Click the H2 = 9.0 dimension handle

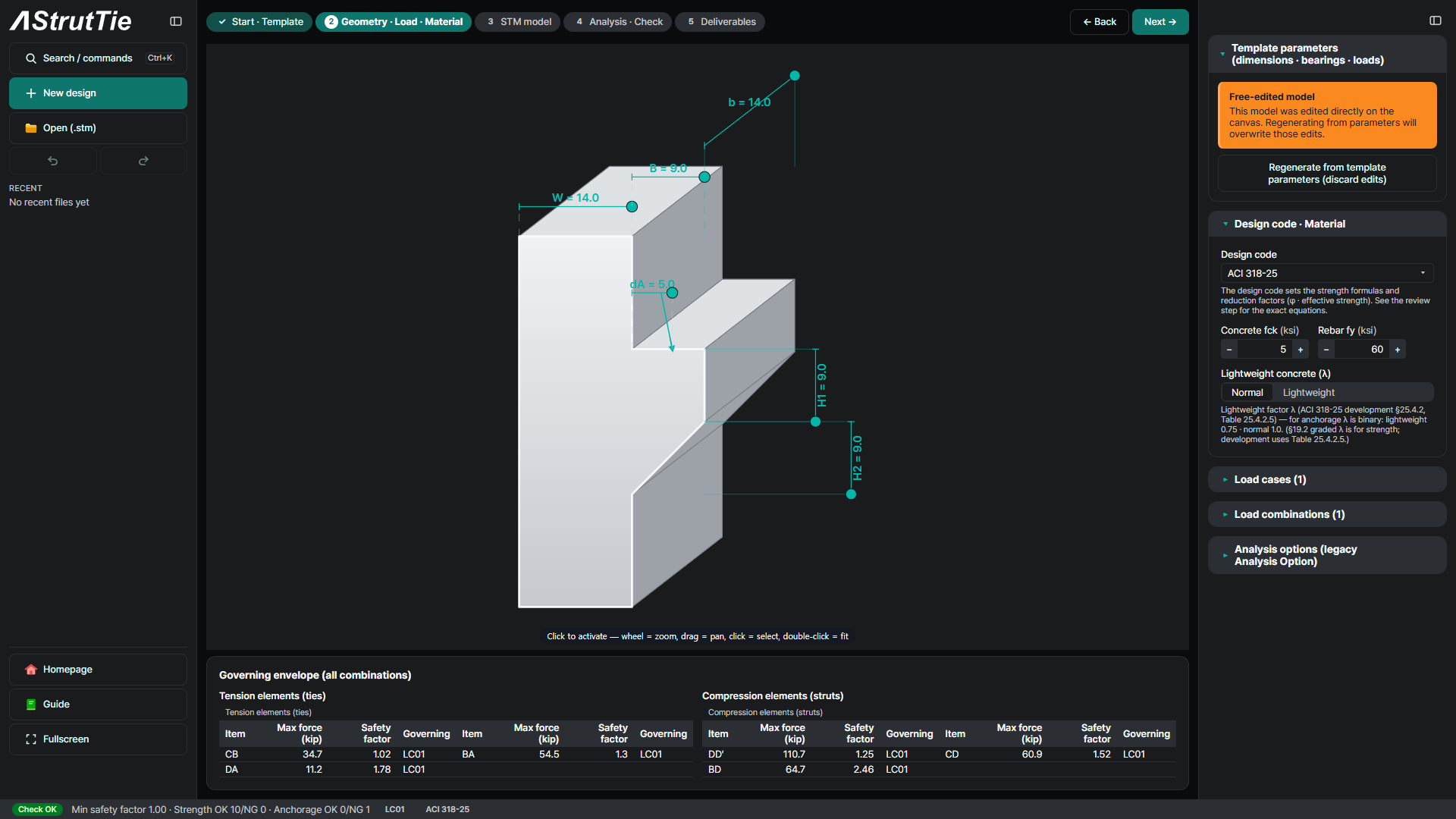(851, 494)
